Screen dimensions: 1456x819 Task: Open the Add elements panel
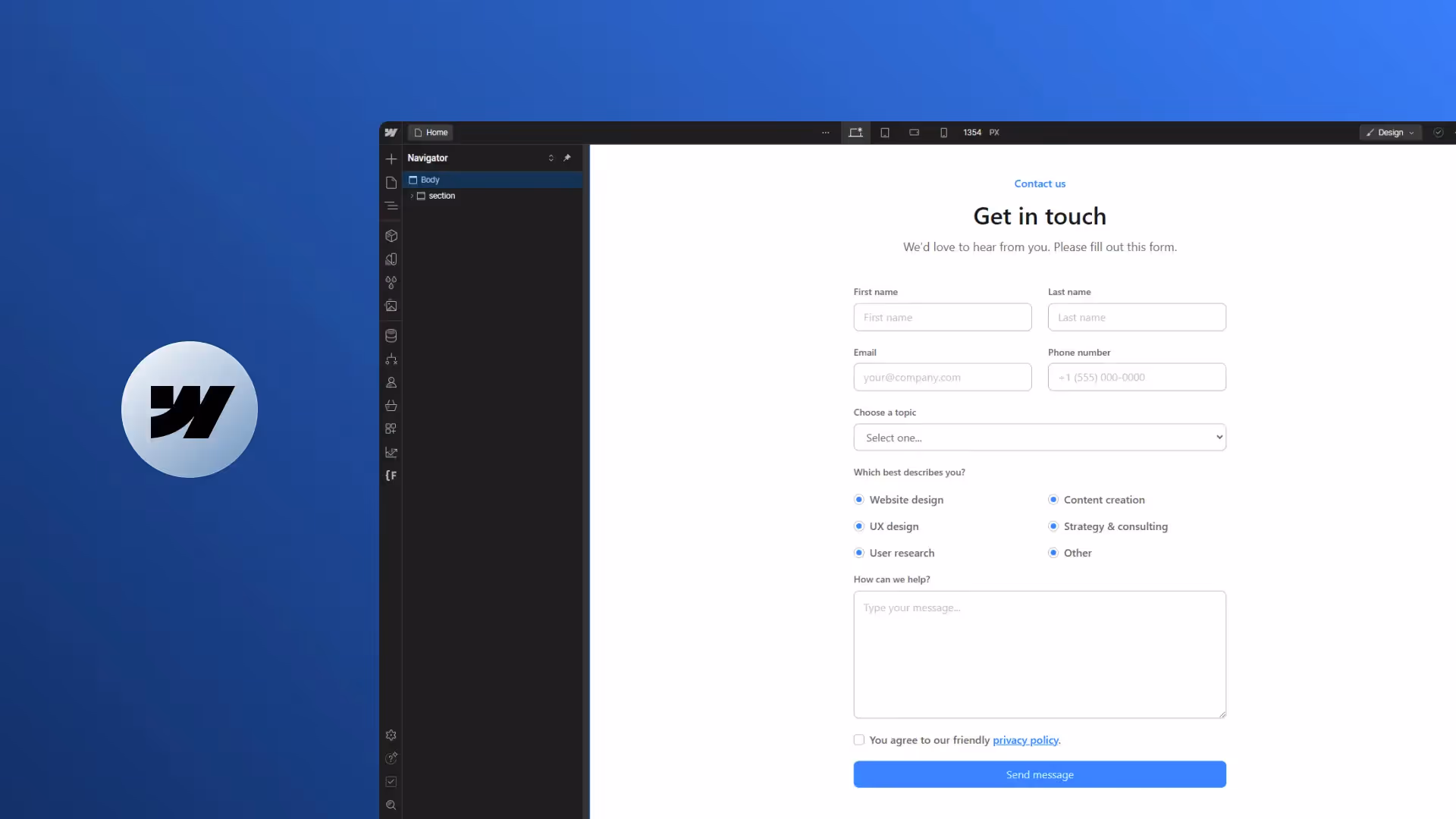click(391, 158)
